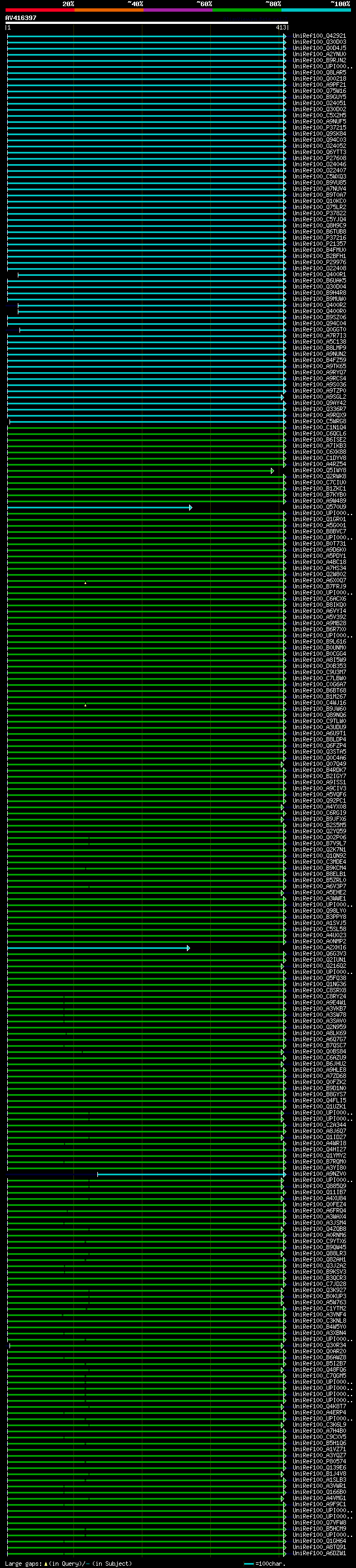
Task: Select hit label UniRef100_Q3STA5
Action: [319, 752]
